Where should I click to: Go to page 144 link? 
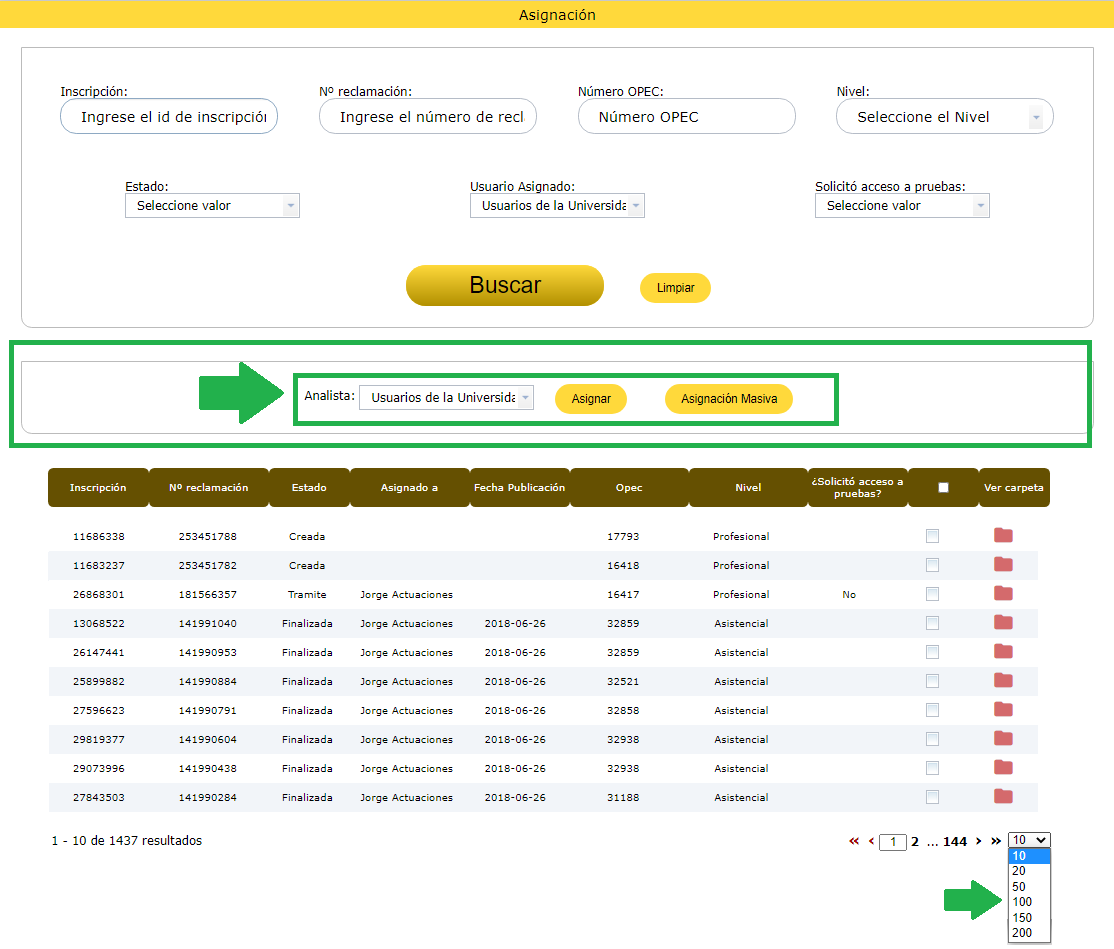(955, 842)
